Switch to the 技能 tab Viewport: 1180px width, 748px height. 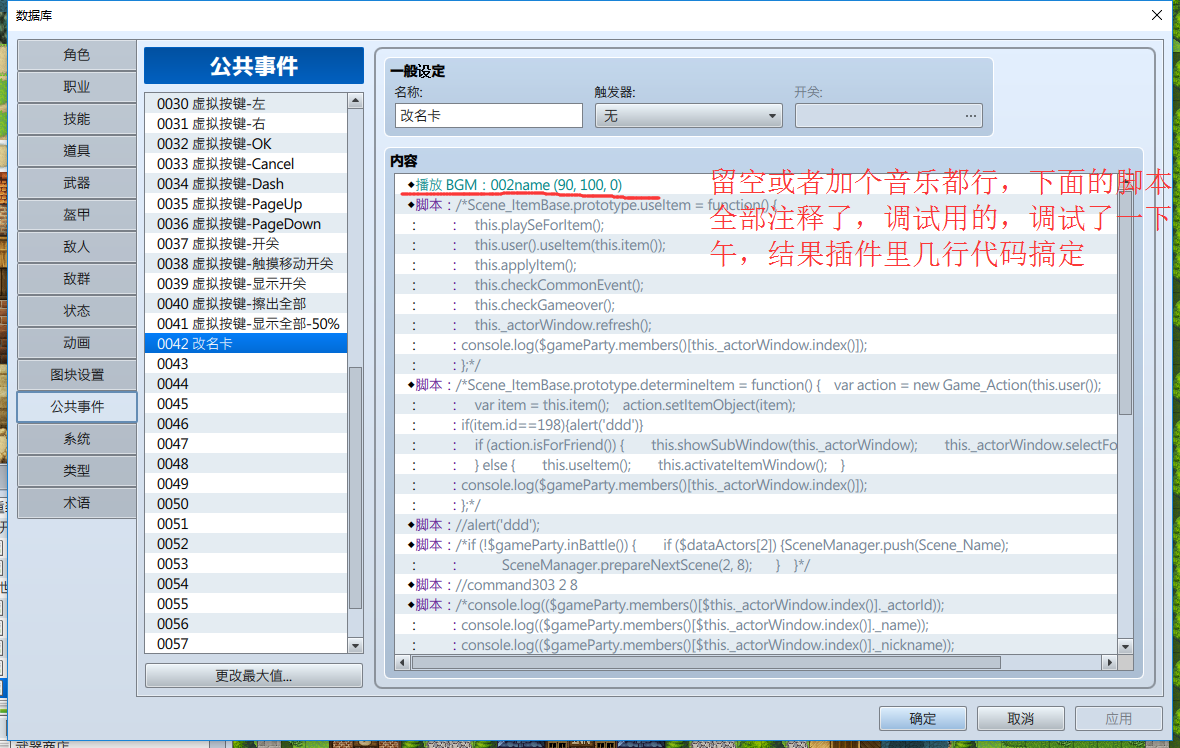(x=77, y=119)
